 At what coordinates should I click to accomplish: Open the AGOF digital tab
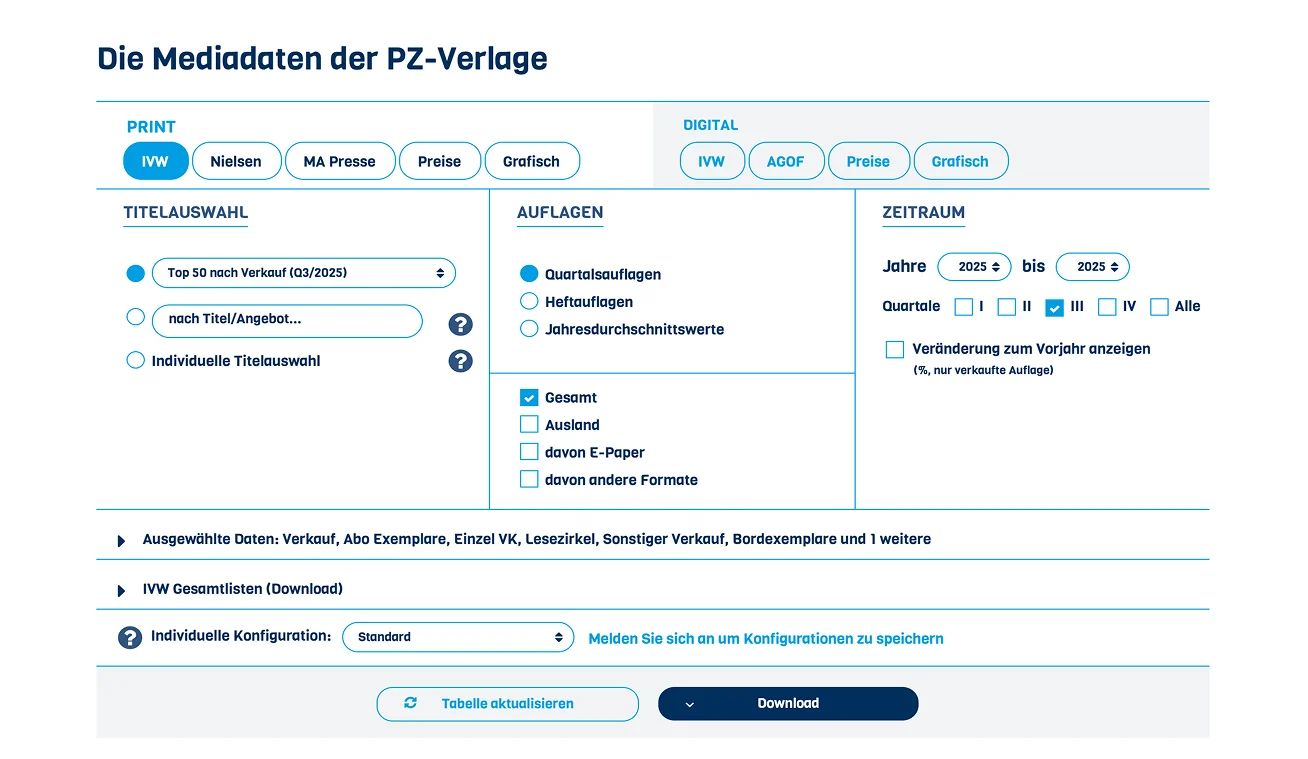point(785,161)
